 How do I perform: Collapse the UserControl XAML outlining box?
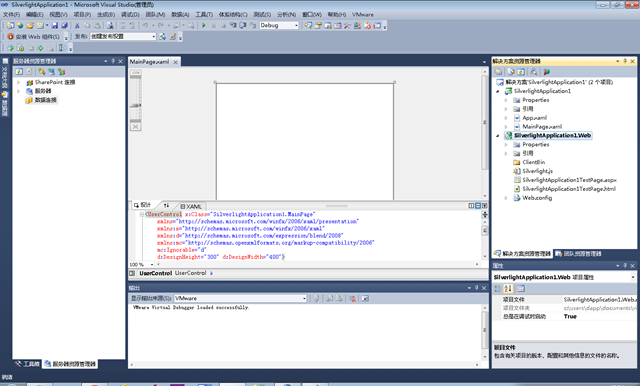pyautogui.click(x=142, y=214)
